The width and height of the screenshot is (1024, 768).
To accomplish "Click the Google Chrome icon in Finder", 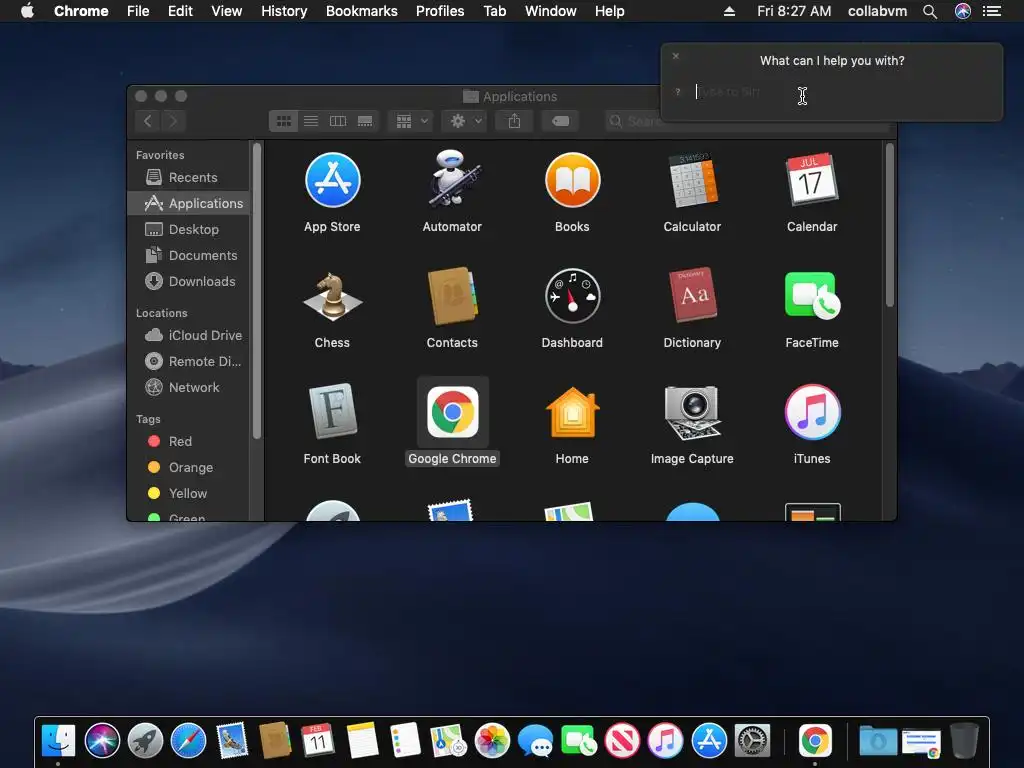I will tap(452, 412).
